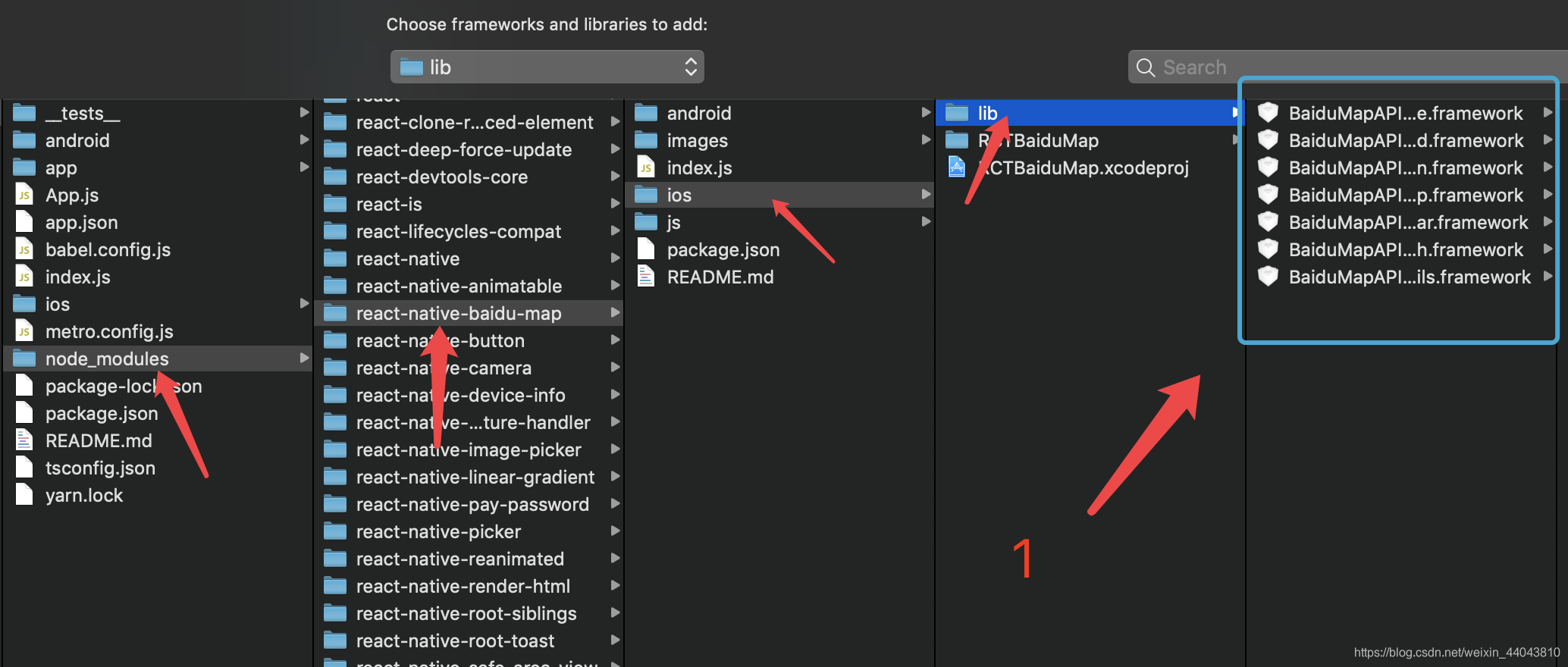
Task: Select BaiduMapAPI...h.framework item
Action: pos(1401,249)
